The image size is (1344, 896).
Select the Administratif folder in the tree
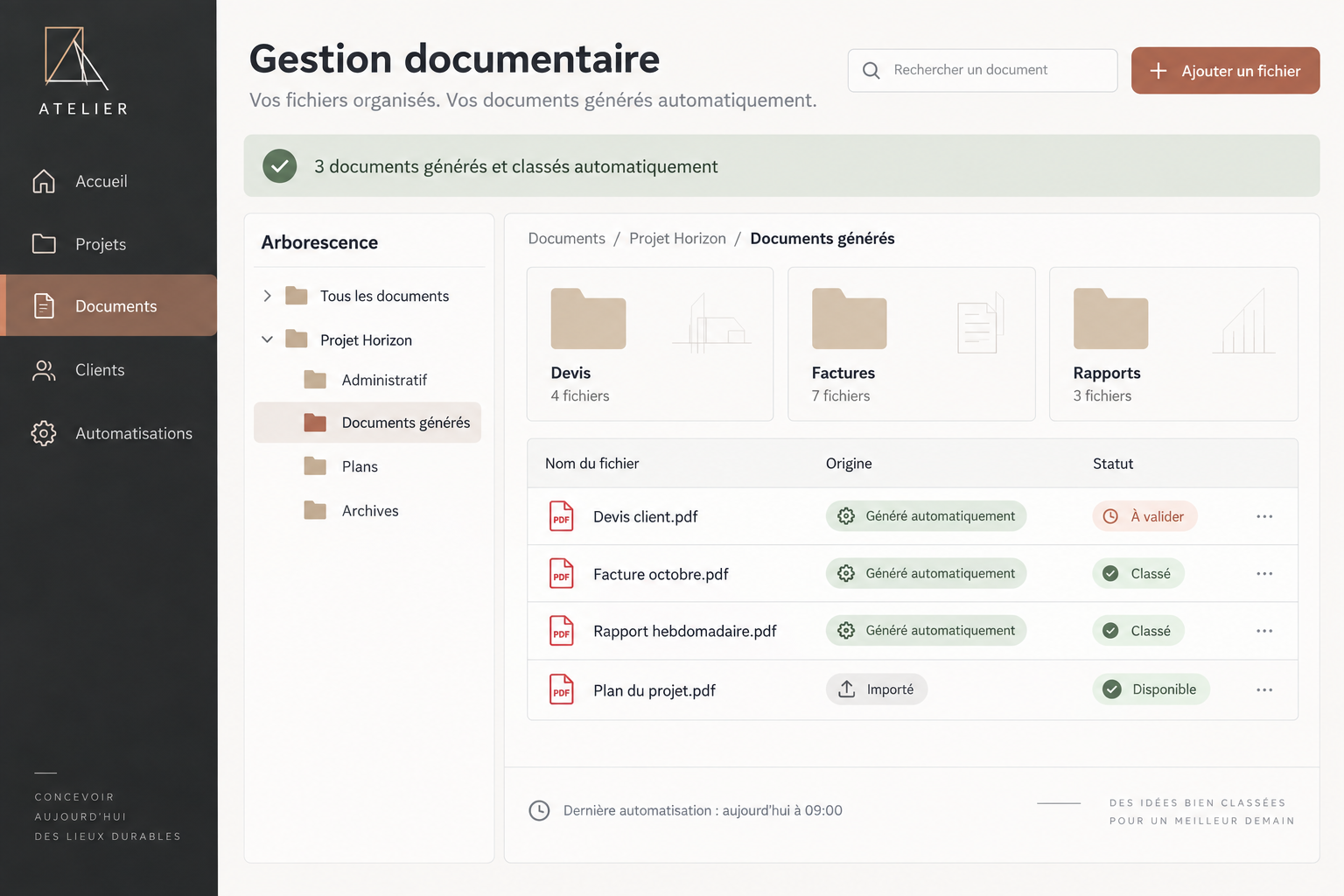[x=367, y=380]
